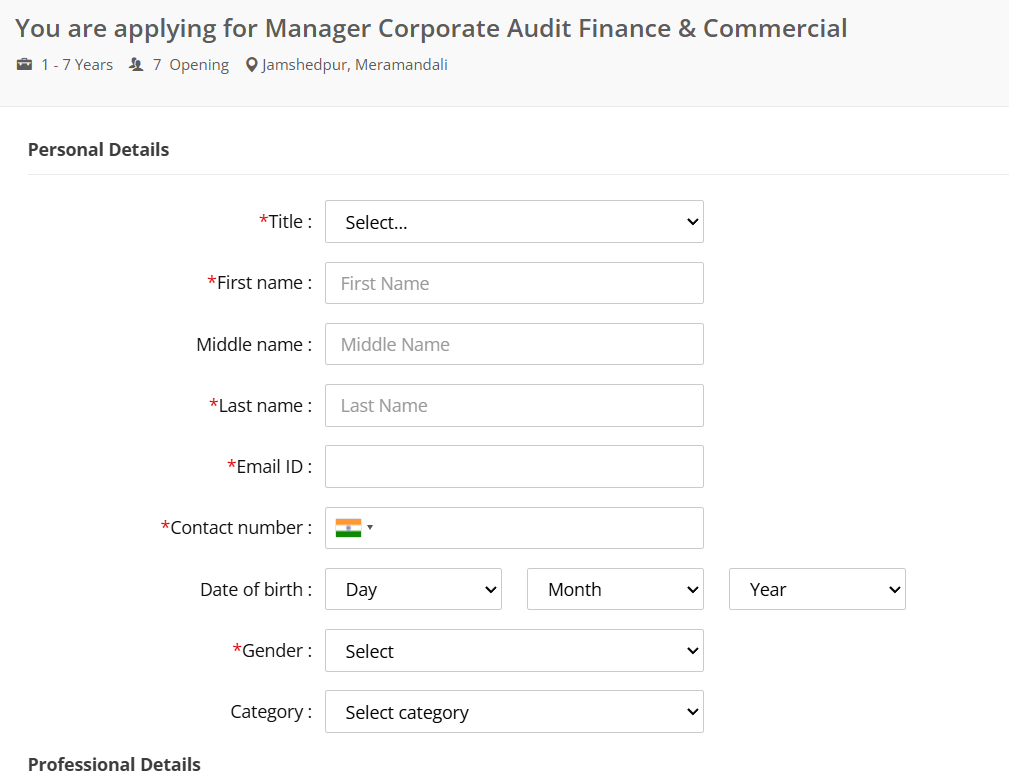Click the Professional Details section heading
This screenshot has width=1009, height=774.
(x=114, y=764)
